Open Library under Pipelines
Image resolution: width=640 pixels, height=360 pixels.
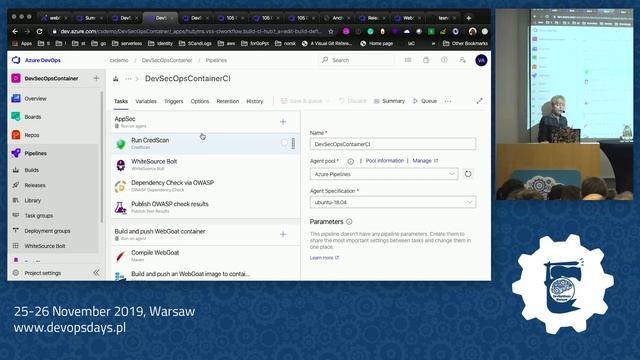33,200
